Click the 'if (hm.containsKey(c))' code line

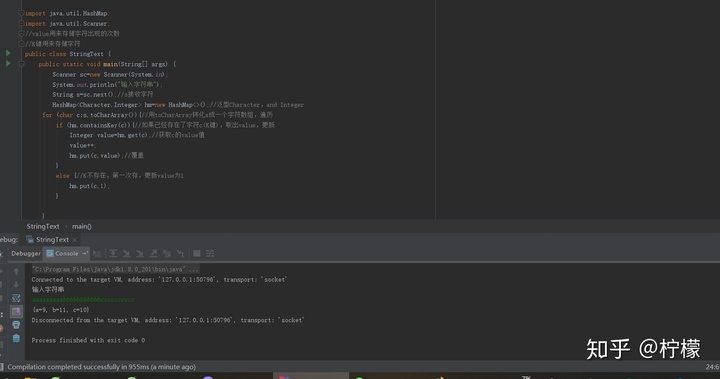(x=165, y=124)
